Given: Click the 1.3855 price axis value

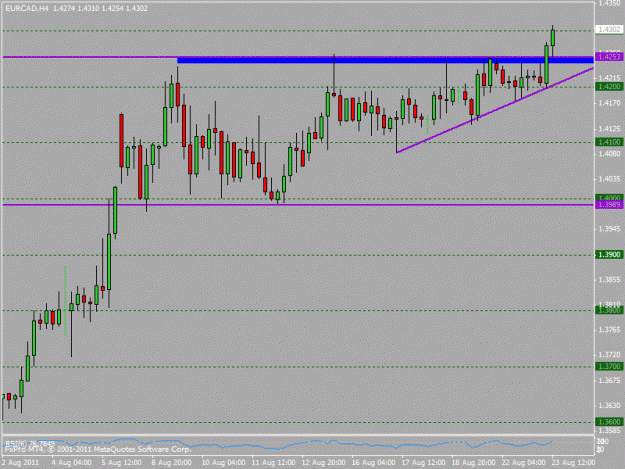Looking at the screenshot, I should [609, 280].
